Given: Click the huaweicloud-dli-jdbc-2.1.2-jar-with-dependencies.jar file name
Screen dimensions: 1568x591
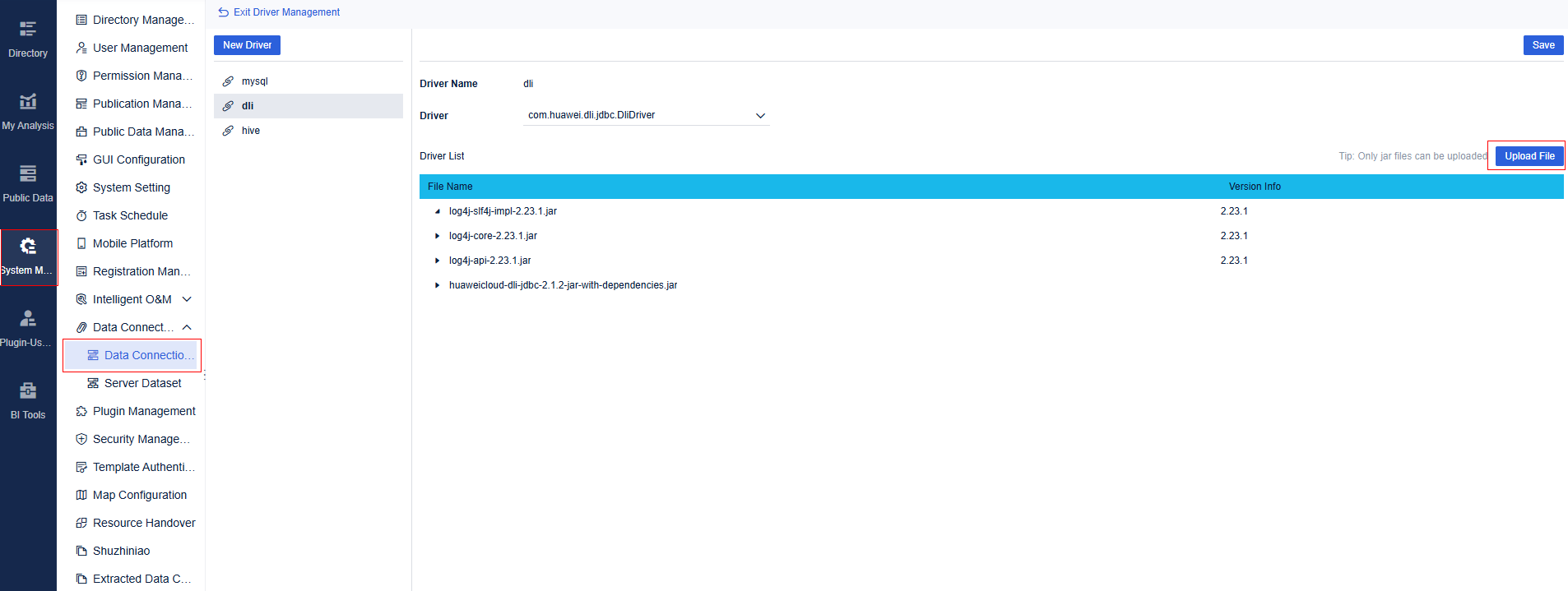Looking at the screenshot, I should [x=563, y=285].
